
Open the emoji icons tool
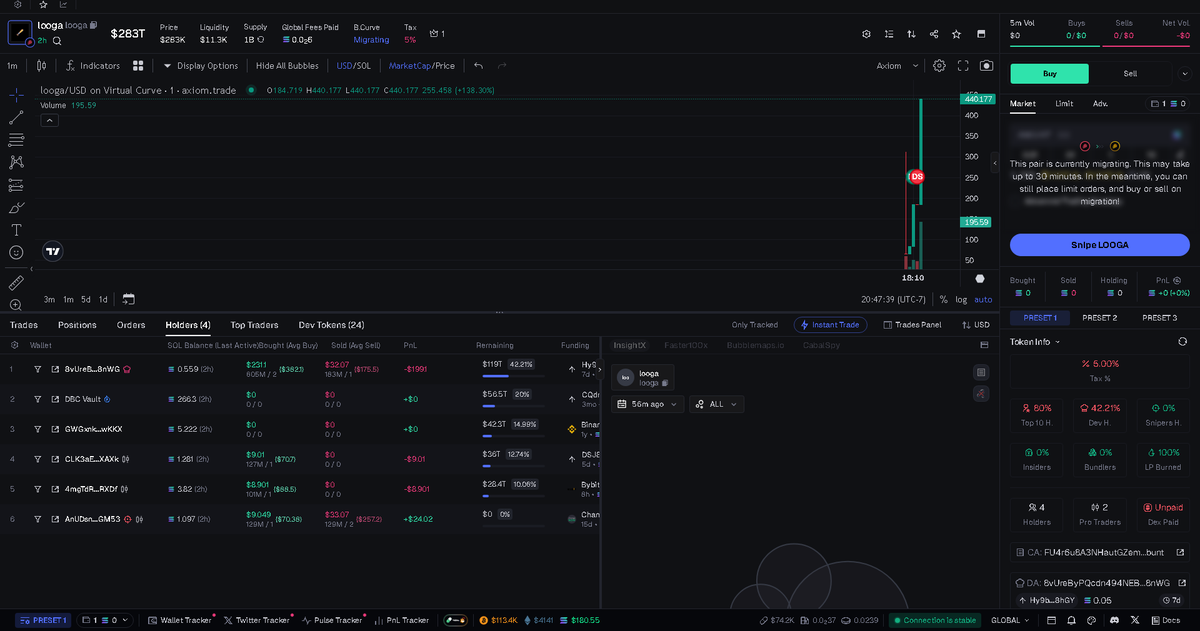click(16, 253)
